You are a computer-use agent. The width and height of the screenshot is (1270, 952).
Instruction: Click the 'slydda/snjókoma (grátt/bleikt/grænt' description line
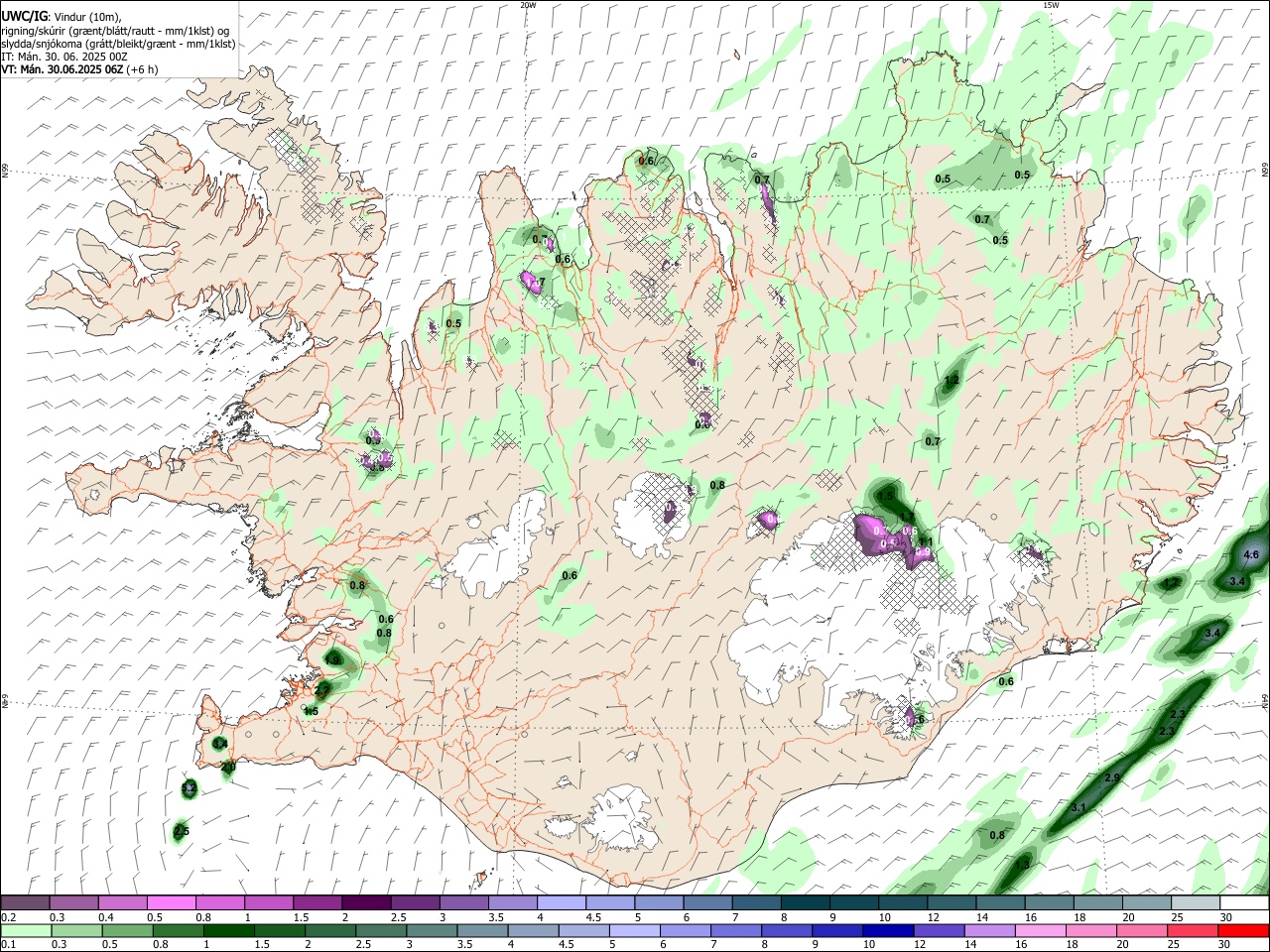click(118, 44)
